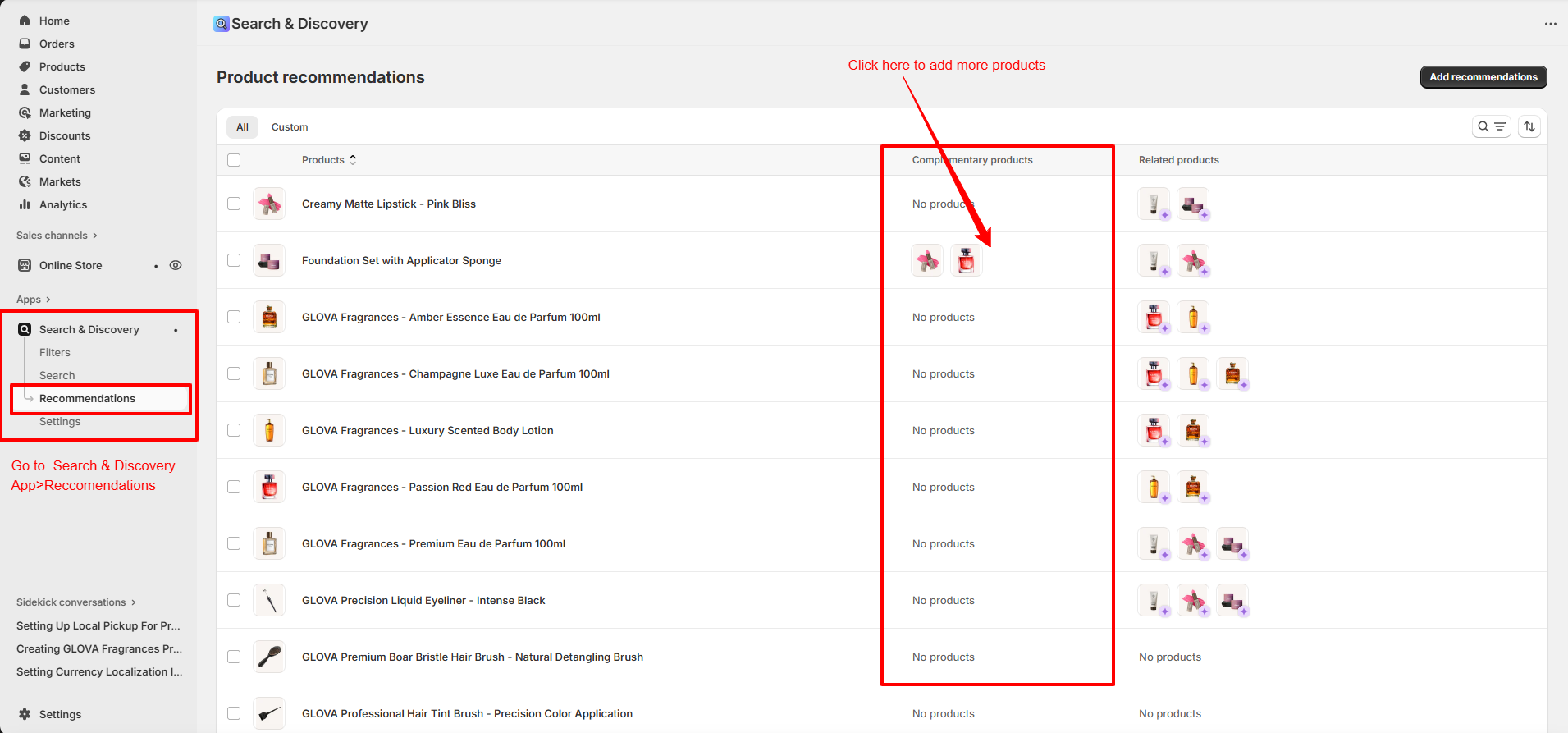Check the Champagne Luxe row checkbox
This screenshot has width=1568, height=733.
(234, 373)
